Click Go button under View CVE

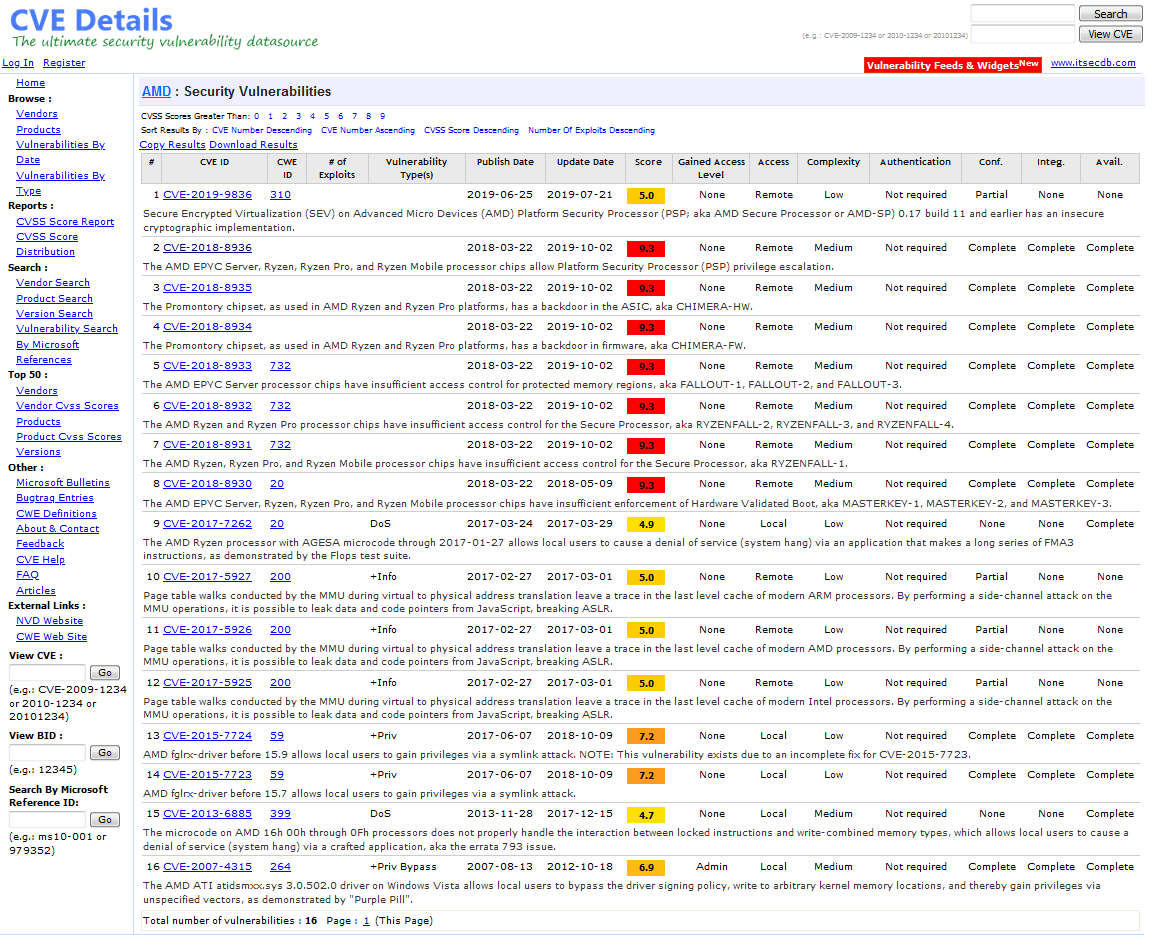[x=105, y=673]
